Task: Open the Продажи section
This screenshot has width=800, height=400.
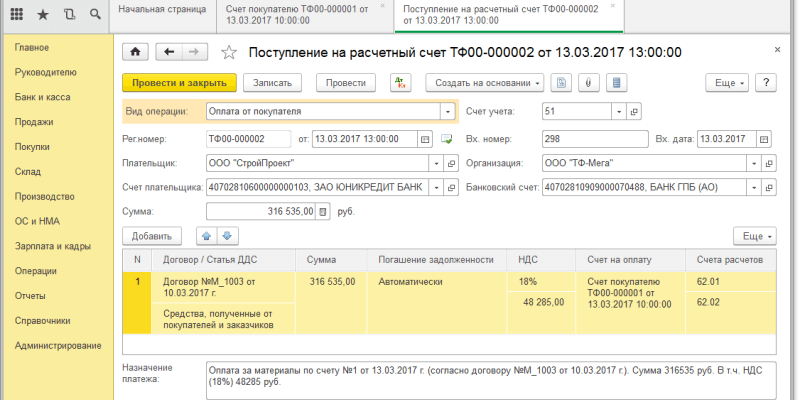Action: click(34, 122)
